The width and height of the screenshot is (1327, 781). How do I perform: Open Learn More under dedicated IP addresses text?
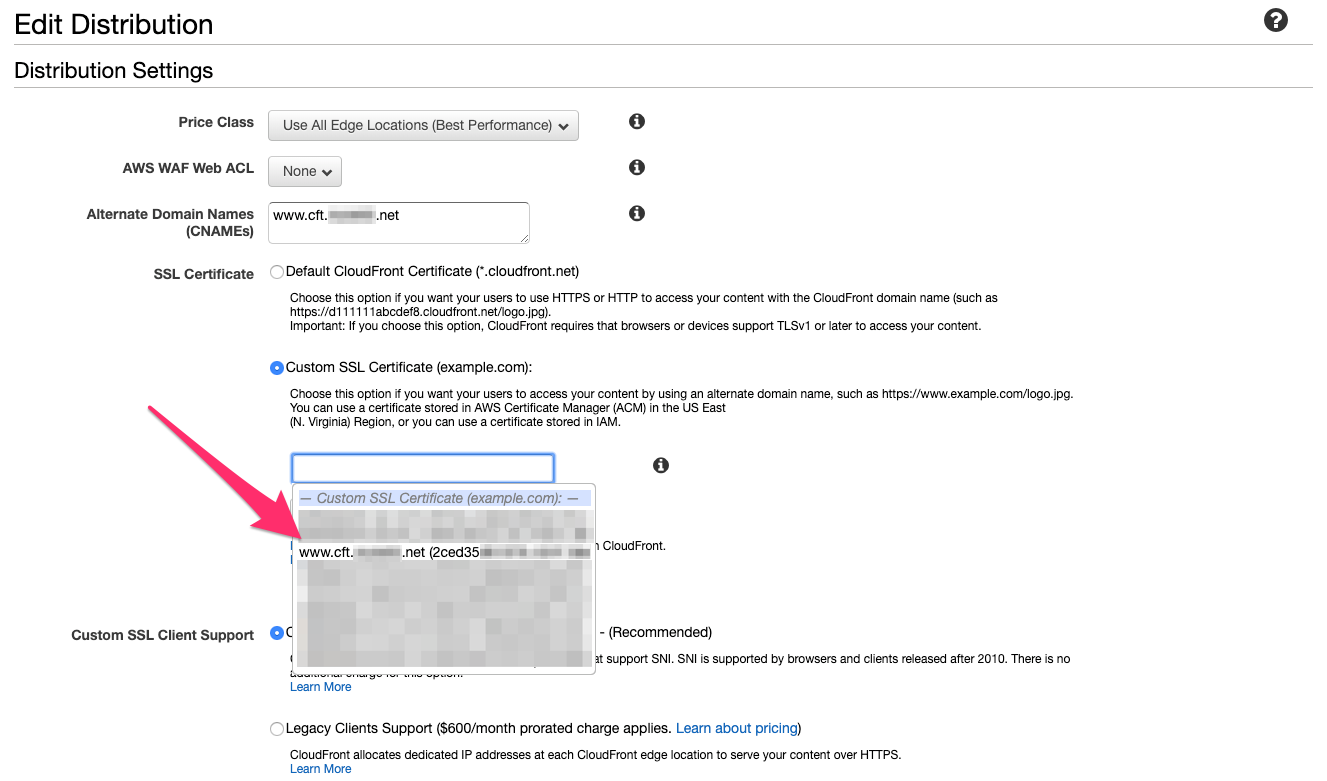pyautogui.click(x=320, y=769)
